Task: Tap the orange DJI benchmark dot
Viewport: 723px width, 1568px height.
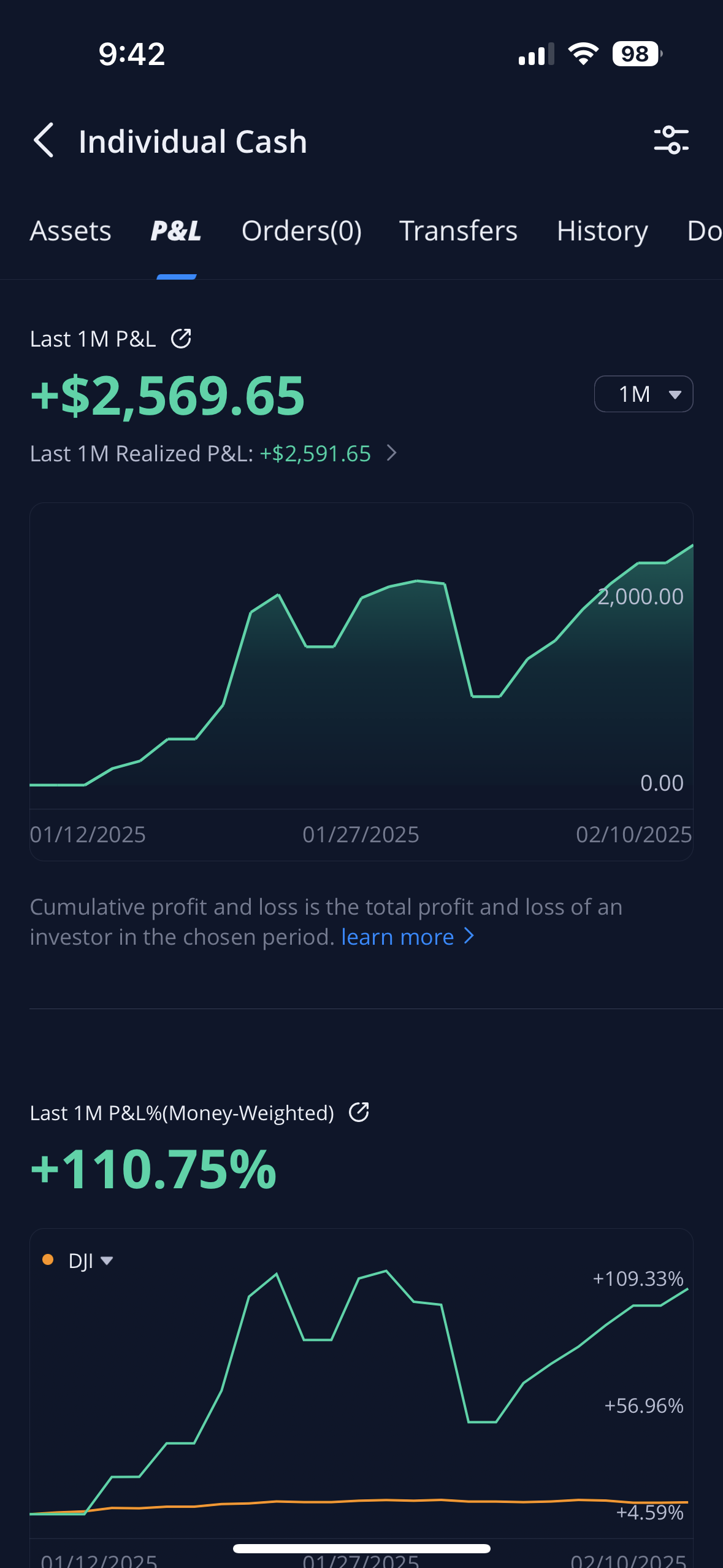Action: (x=48, y=1260)
